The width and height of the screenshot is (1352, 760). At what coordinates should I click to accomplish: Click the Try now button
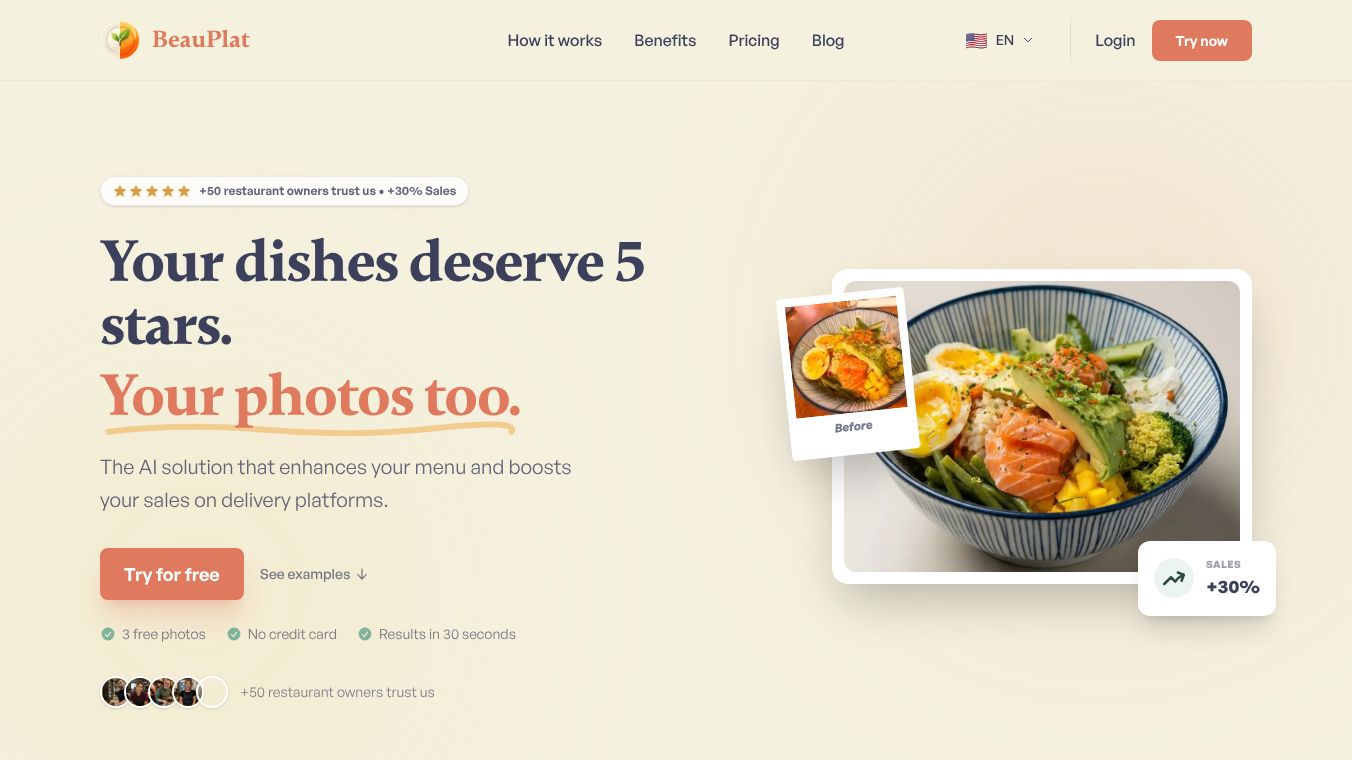(x=1202, y=41)
